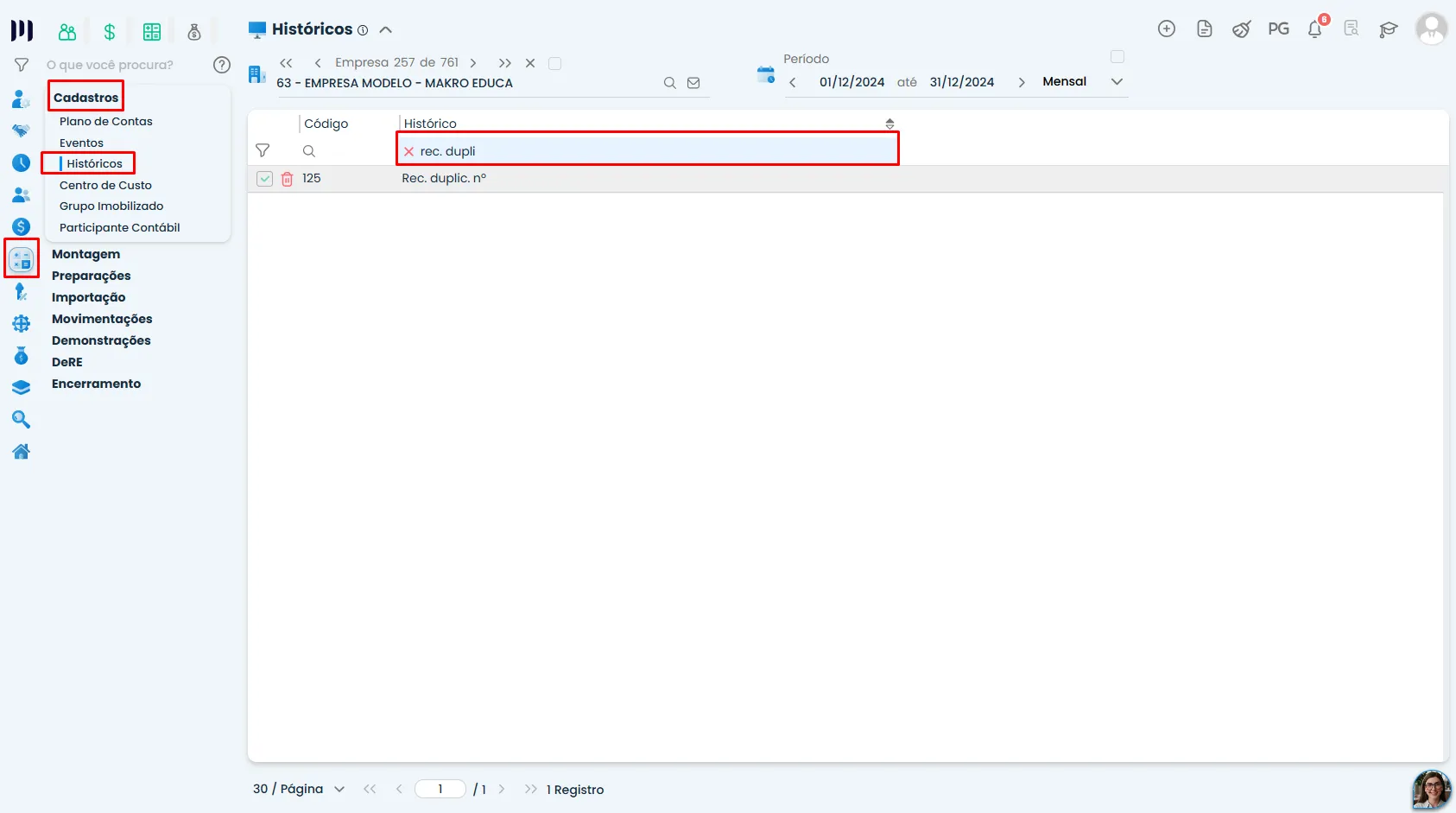Screen dimensions: 1456x813
Task: Click the document icon in top bar
Action: click(1205, 29)
